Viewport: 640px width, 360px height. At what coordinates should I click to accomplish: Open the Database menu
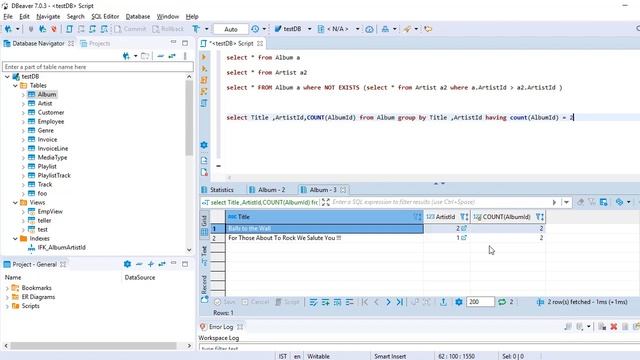(x=138, y=16)
